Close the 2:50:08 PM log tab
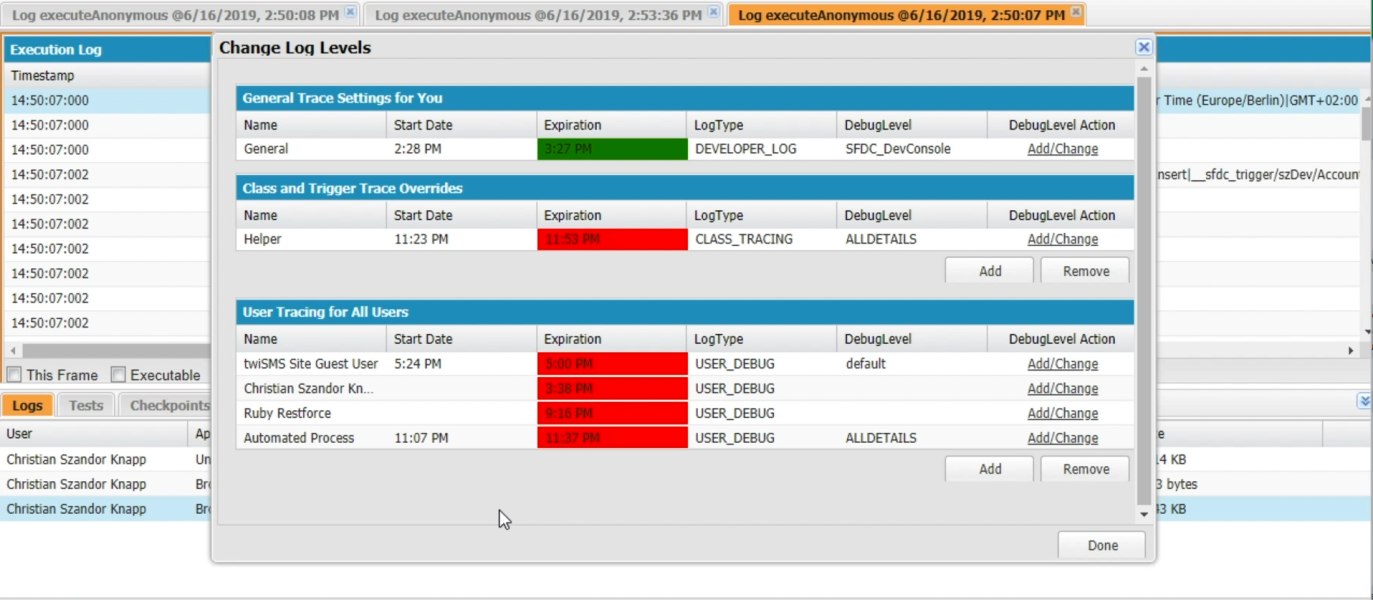The width and height of the screenshot is (1373, 600). click(350, 13)
